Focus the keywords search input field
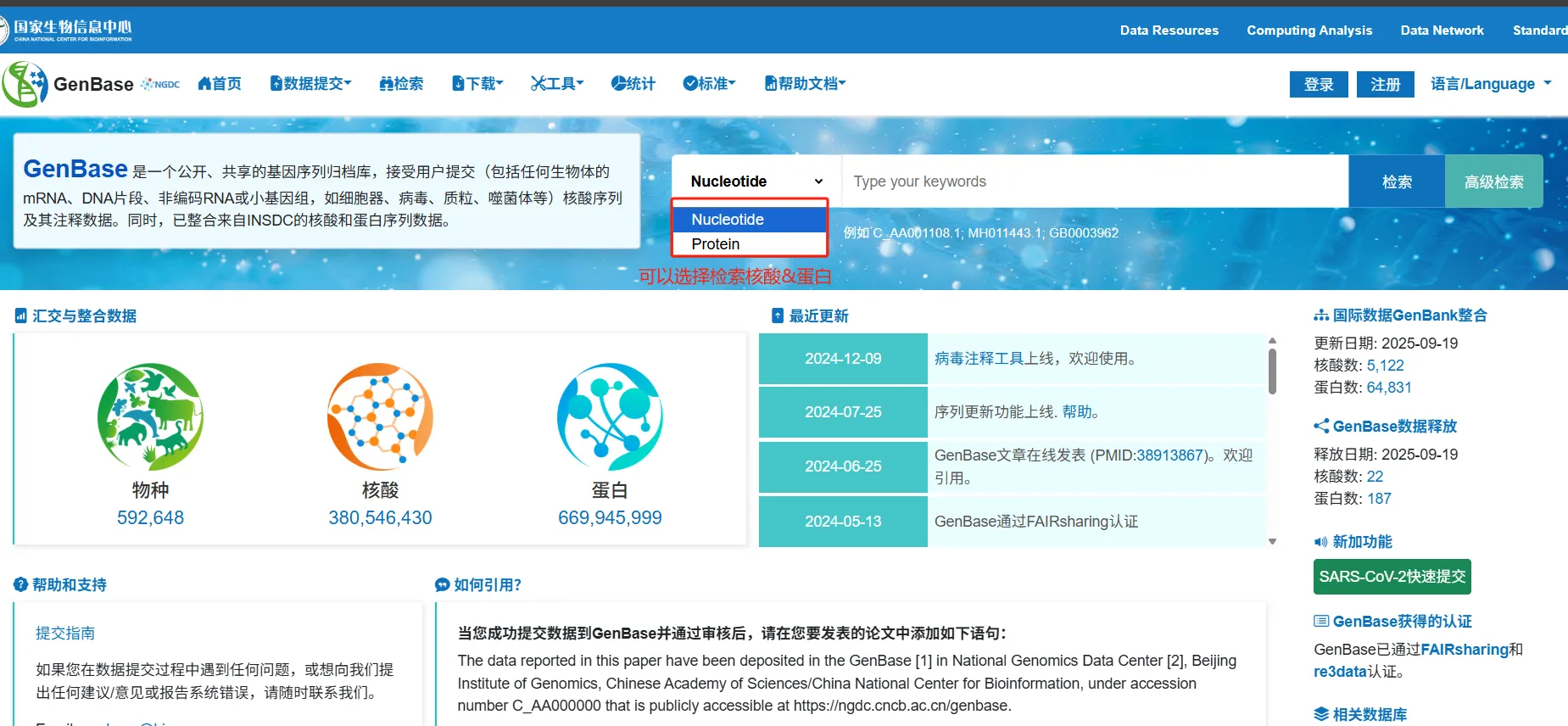1568x726 pixels. (x=1094, y=181)
